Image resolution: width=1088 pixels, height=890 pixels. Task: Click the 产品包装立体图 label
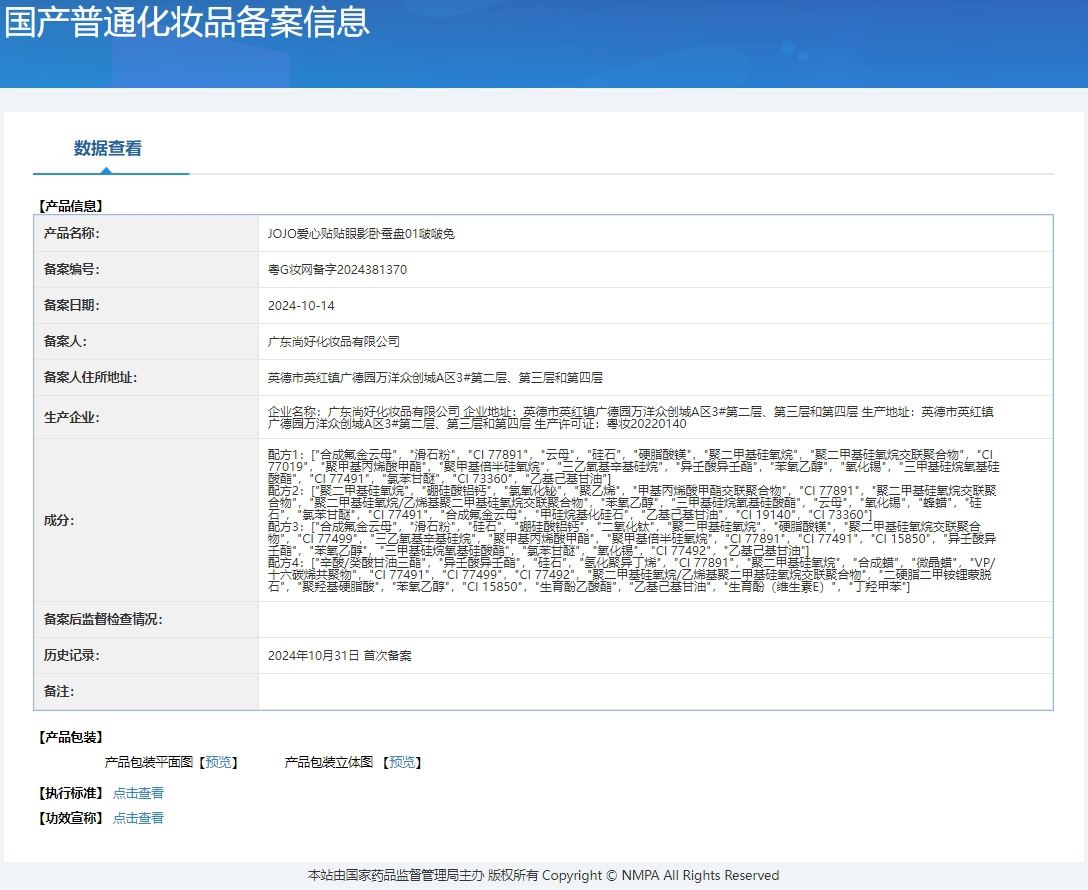tap(329, 762)
